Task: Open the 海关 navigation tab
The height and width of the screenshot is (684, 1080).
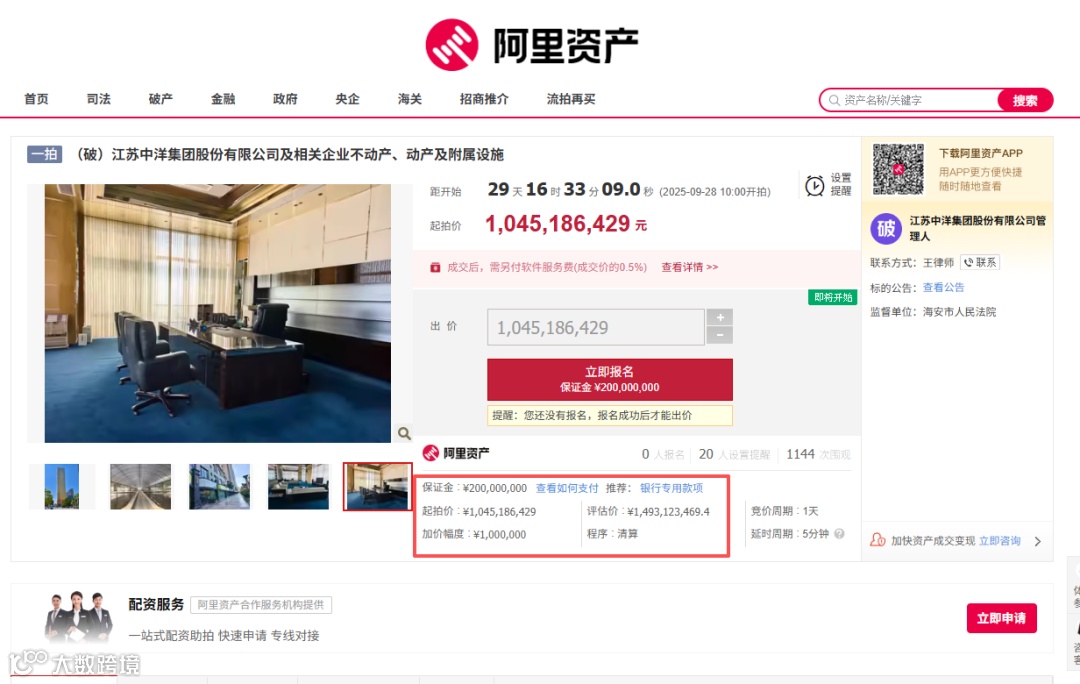Action: (410, 99)
